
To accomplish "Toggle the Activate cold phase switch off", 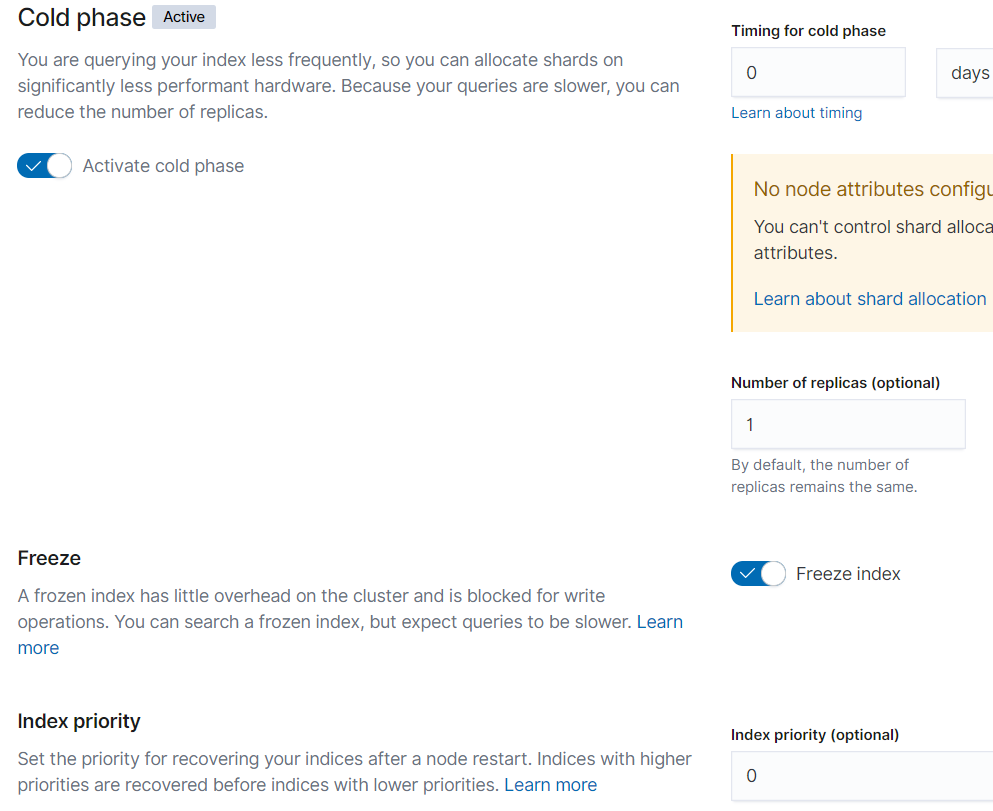I will pos(45,166).
